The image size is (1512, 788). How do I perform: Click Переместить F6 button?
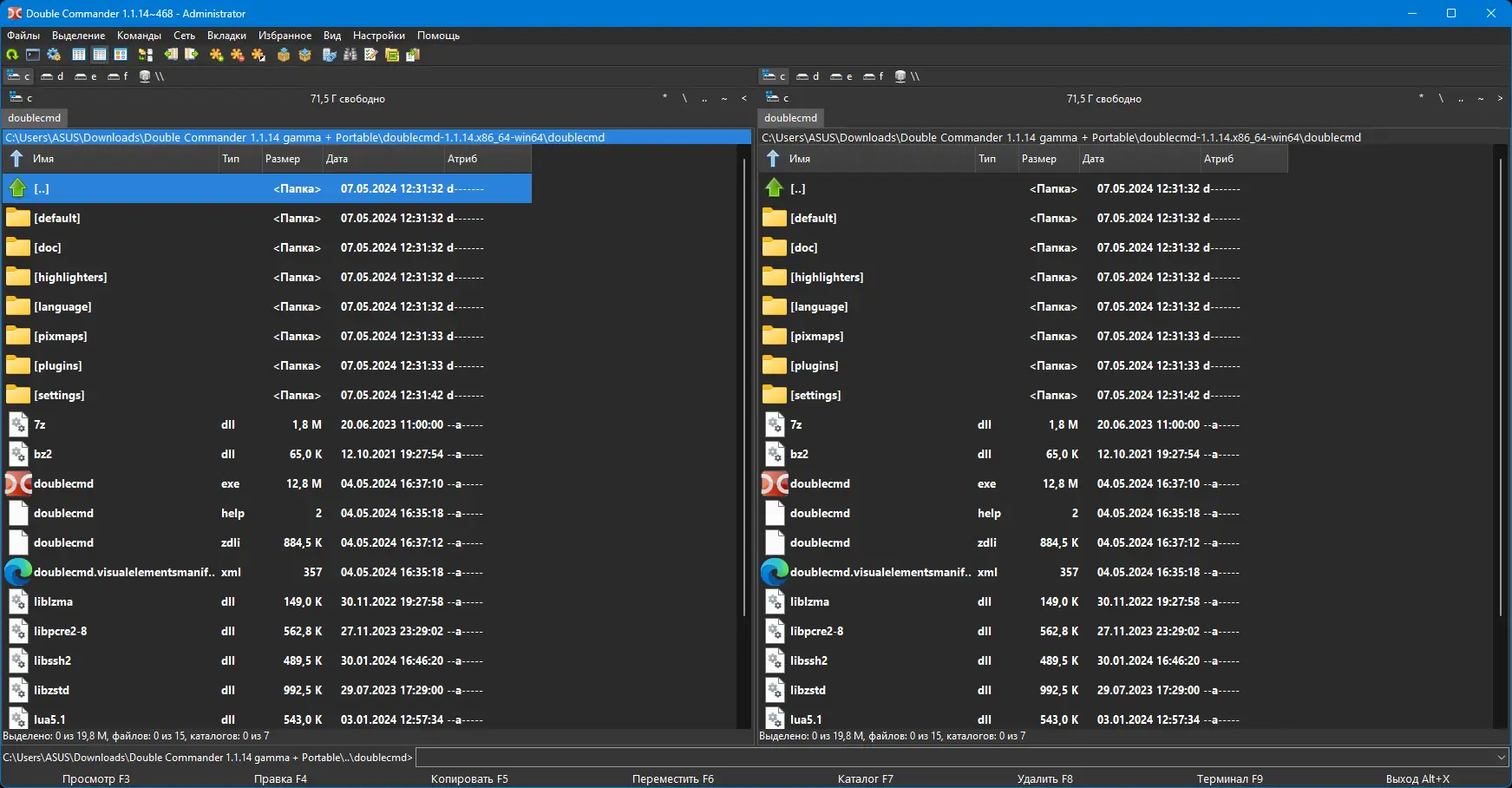point(673,779)
